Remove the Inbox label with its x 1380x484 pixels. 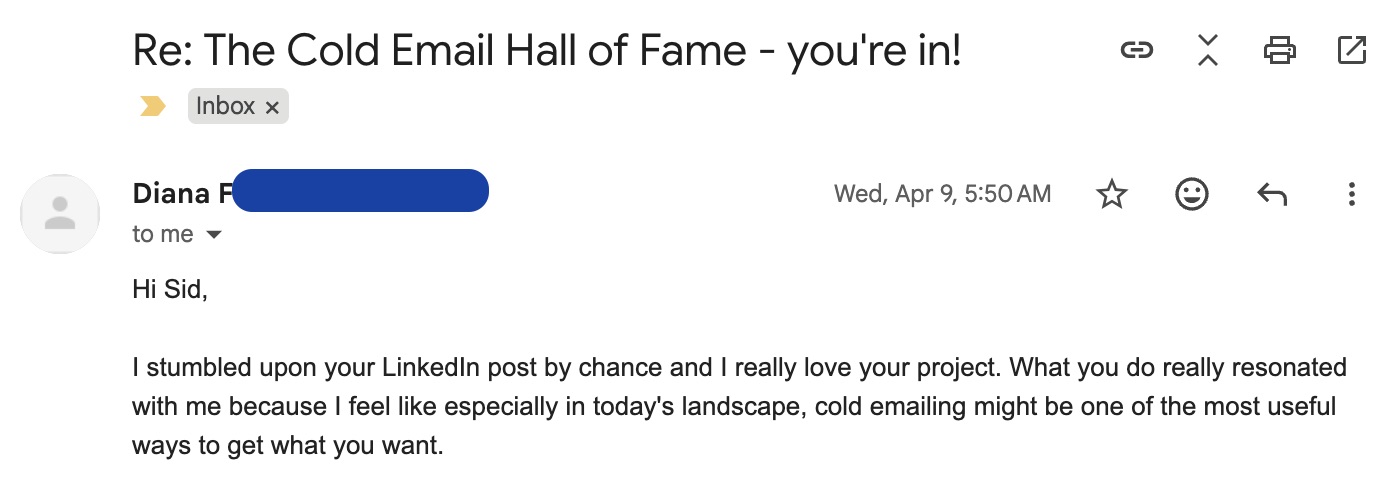click(272, 107)
